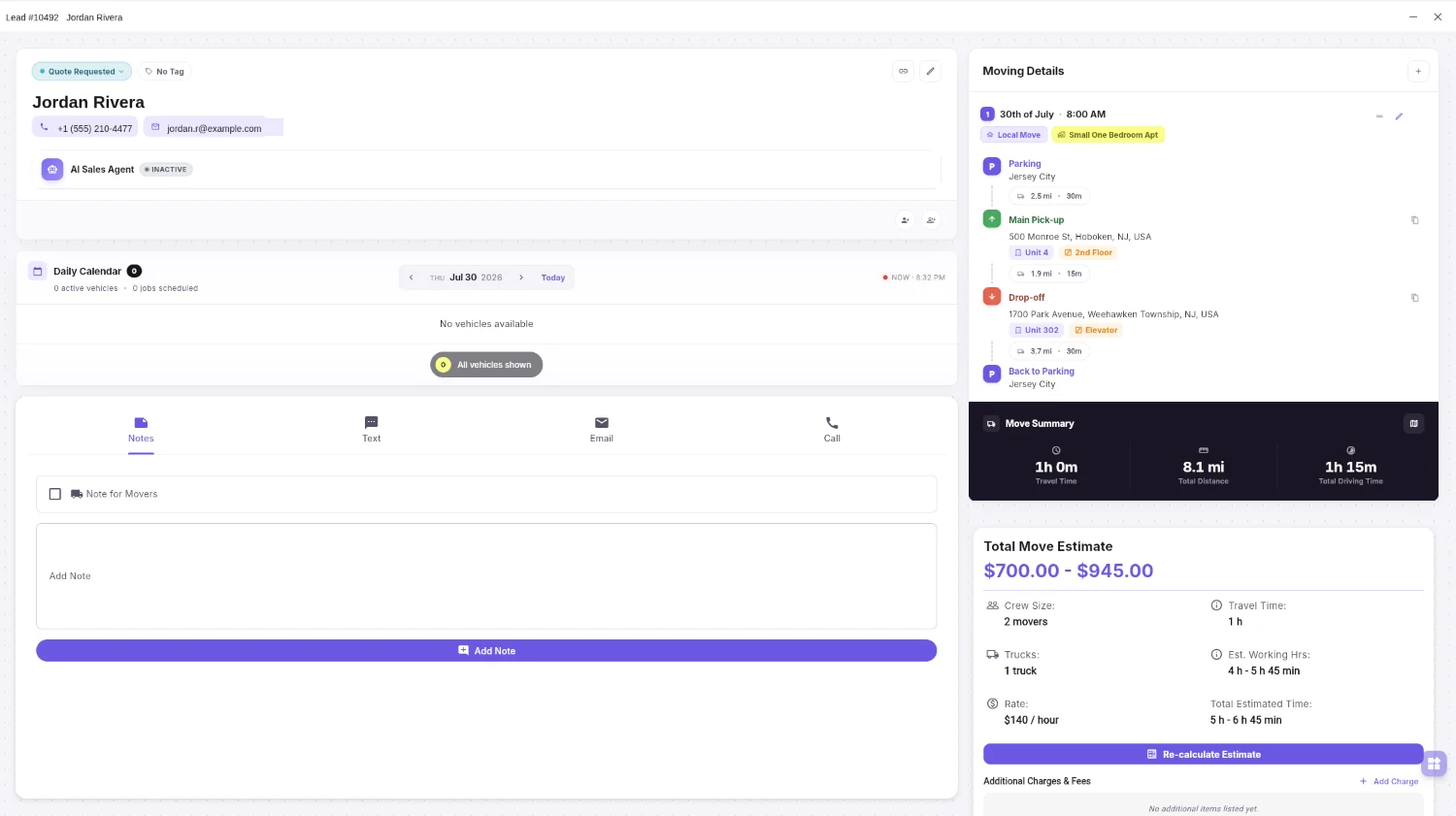Viewport: 1456px width, 816px height.
Task: Switch to the Notes tab
Action: (x=141, y=430)
